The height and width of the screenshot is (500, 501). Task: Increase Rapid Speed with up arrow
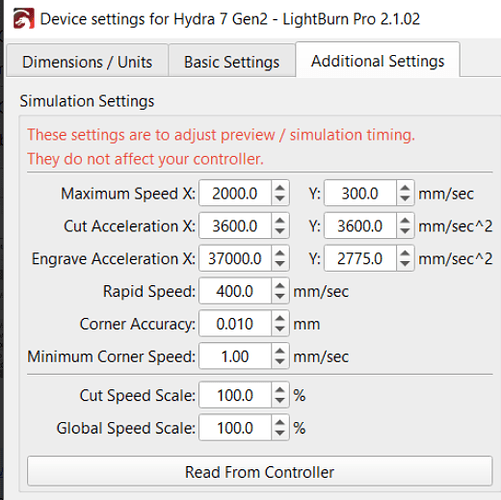(x=280, y=285)
